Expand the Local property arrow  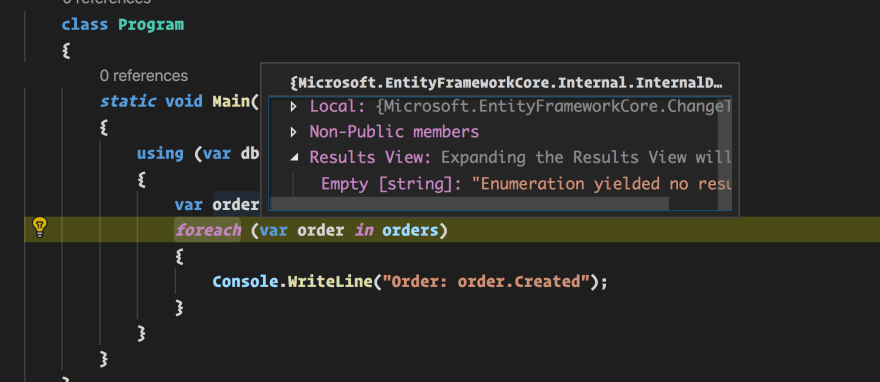click(x=293, y=106)
